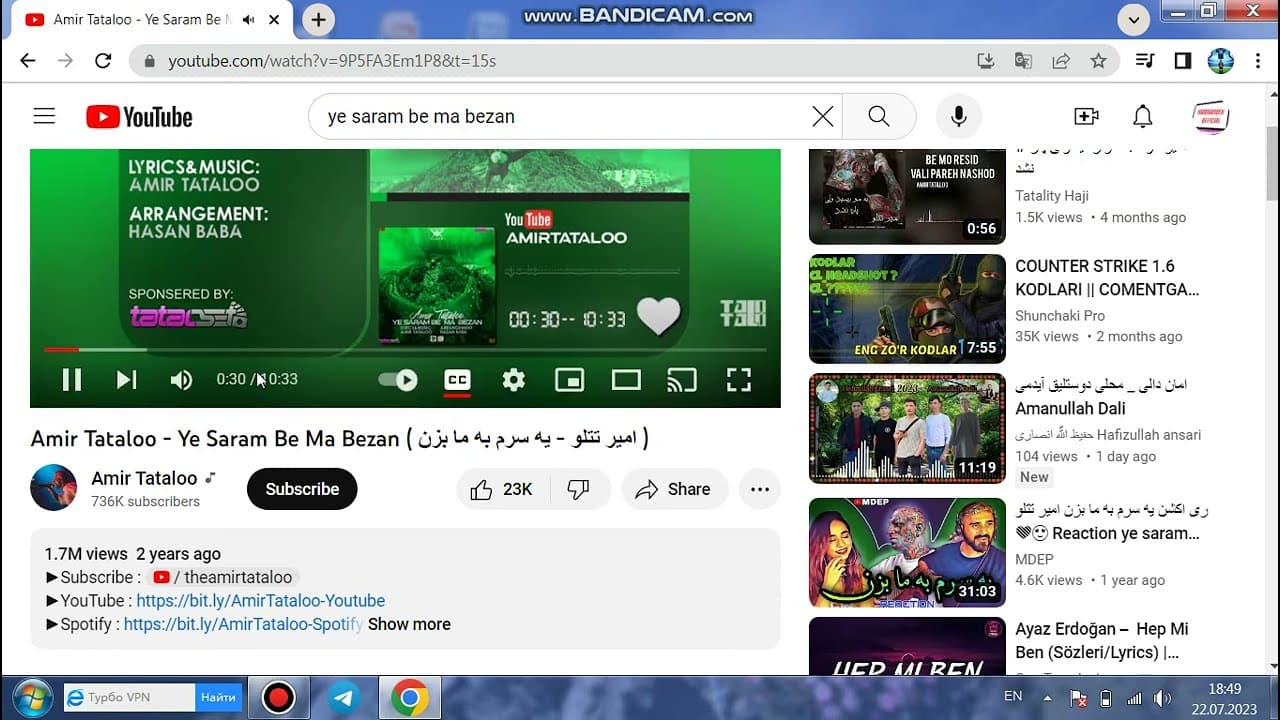This screenshot has height=720, width=1280.
Task: Enter full screen mode
Action: tap(738, 379)
